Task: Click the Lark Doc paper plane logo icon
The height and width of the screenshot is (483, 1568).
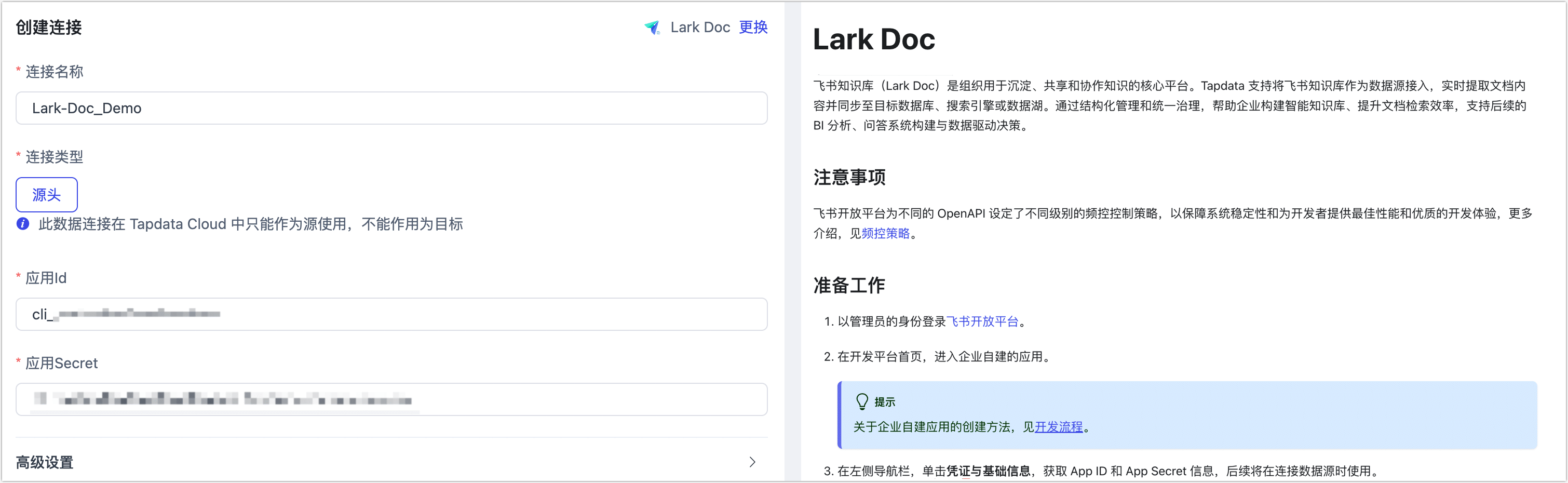Action: point(653,27)
